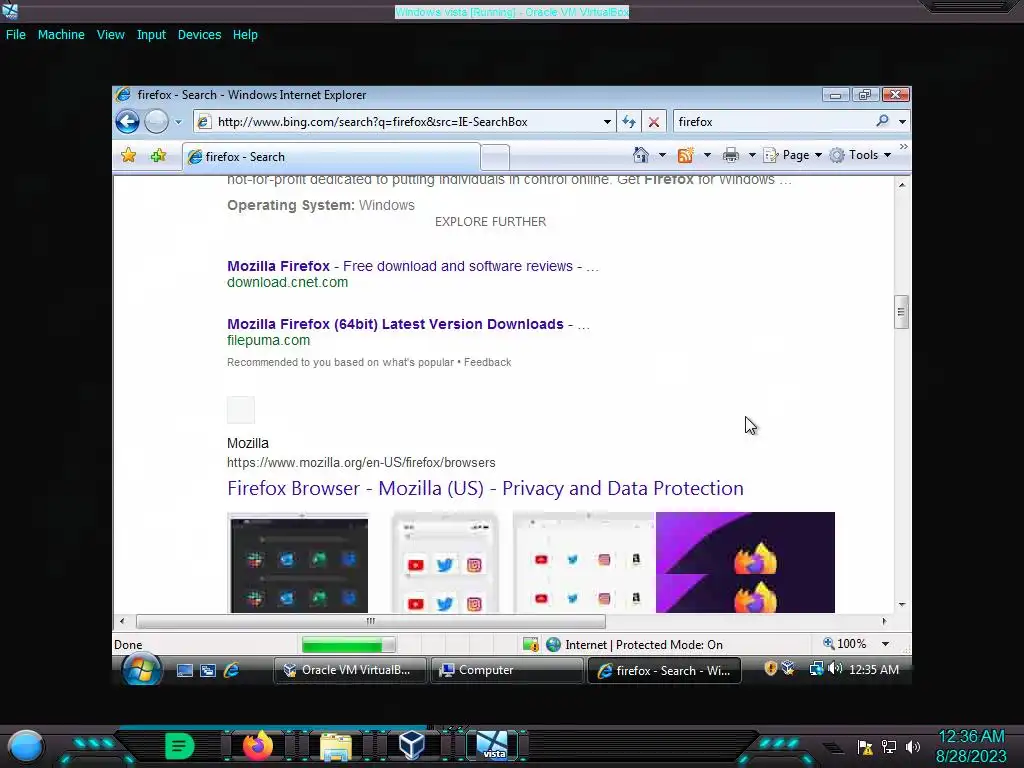Go back with the IE Back arrow
Viewport: 1024px width, 768px height.
(x=127, y=121)
